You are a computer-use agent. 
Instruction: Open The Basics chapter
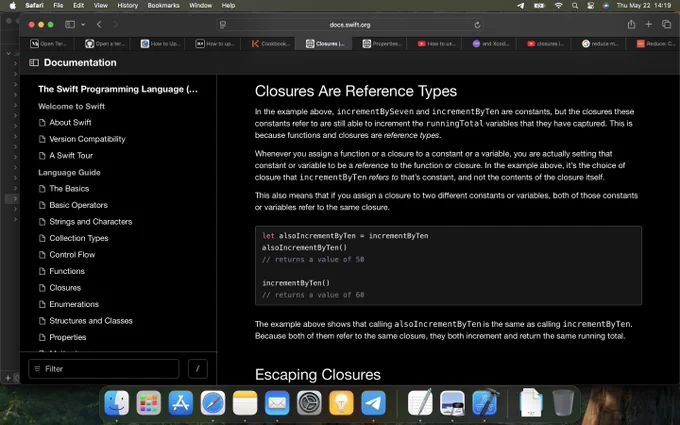(69, 189)
